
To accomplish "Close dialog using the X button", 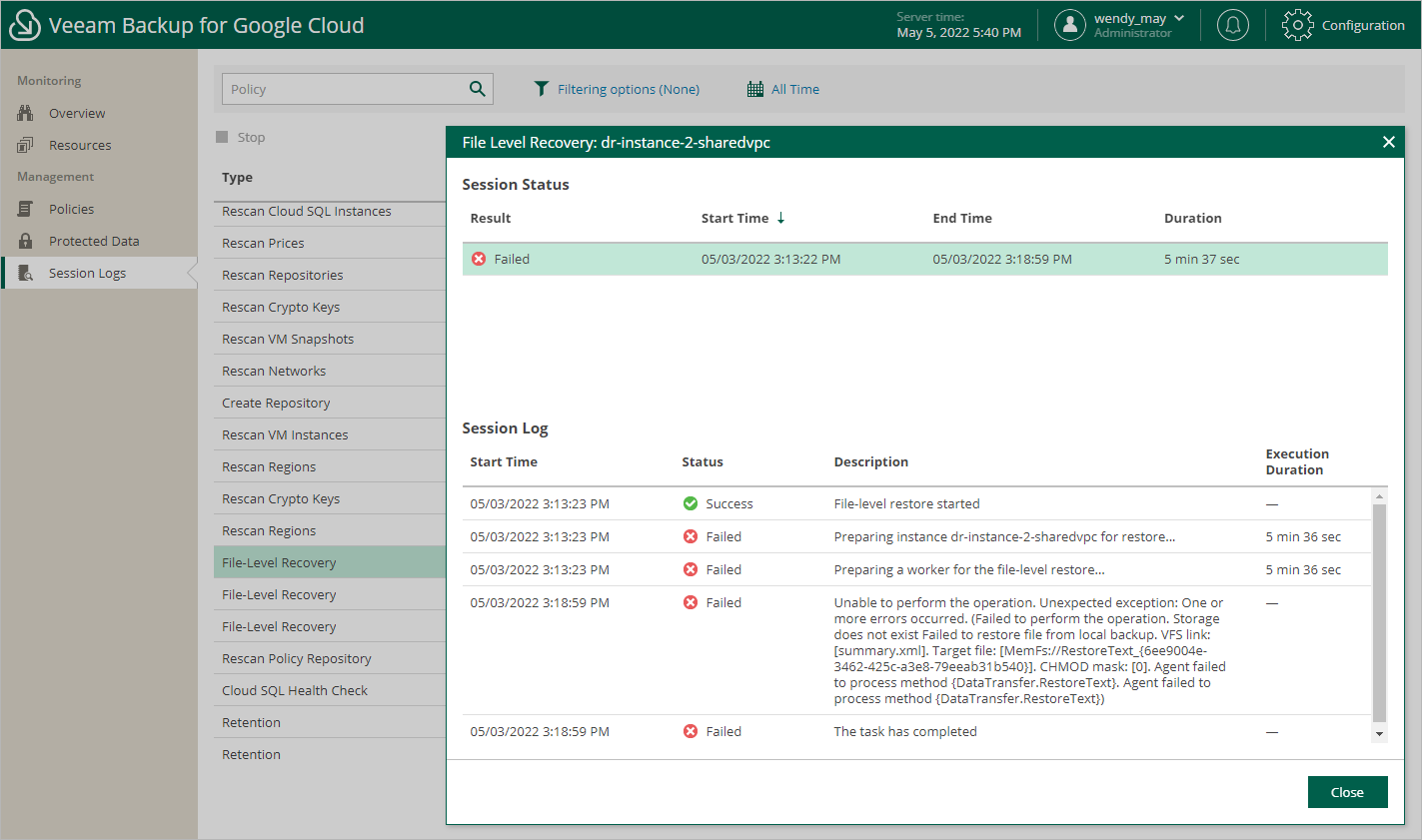I will [1388, 142].
